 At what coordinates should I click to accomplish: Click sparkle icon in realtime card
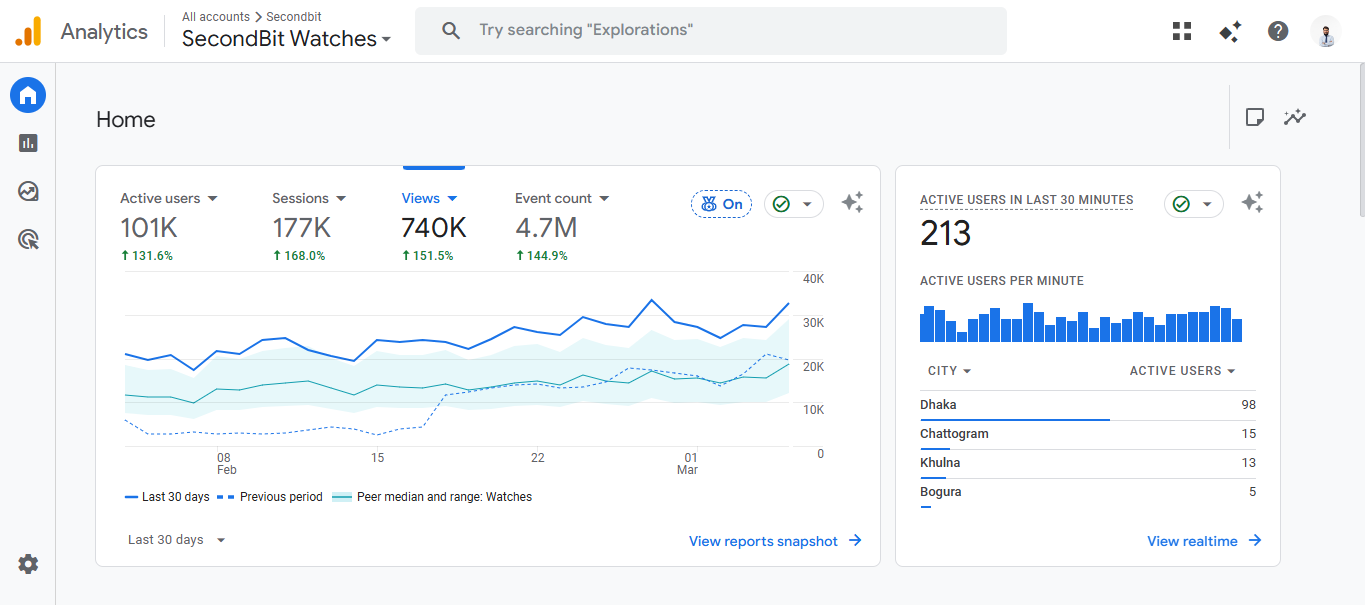click(1252, 203)
